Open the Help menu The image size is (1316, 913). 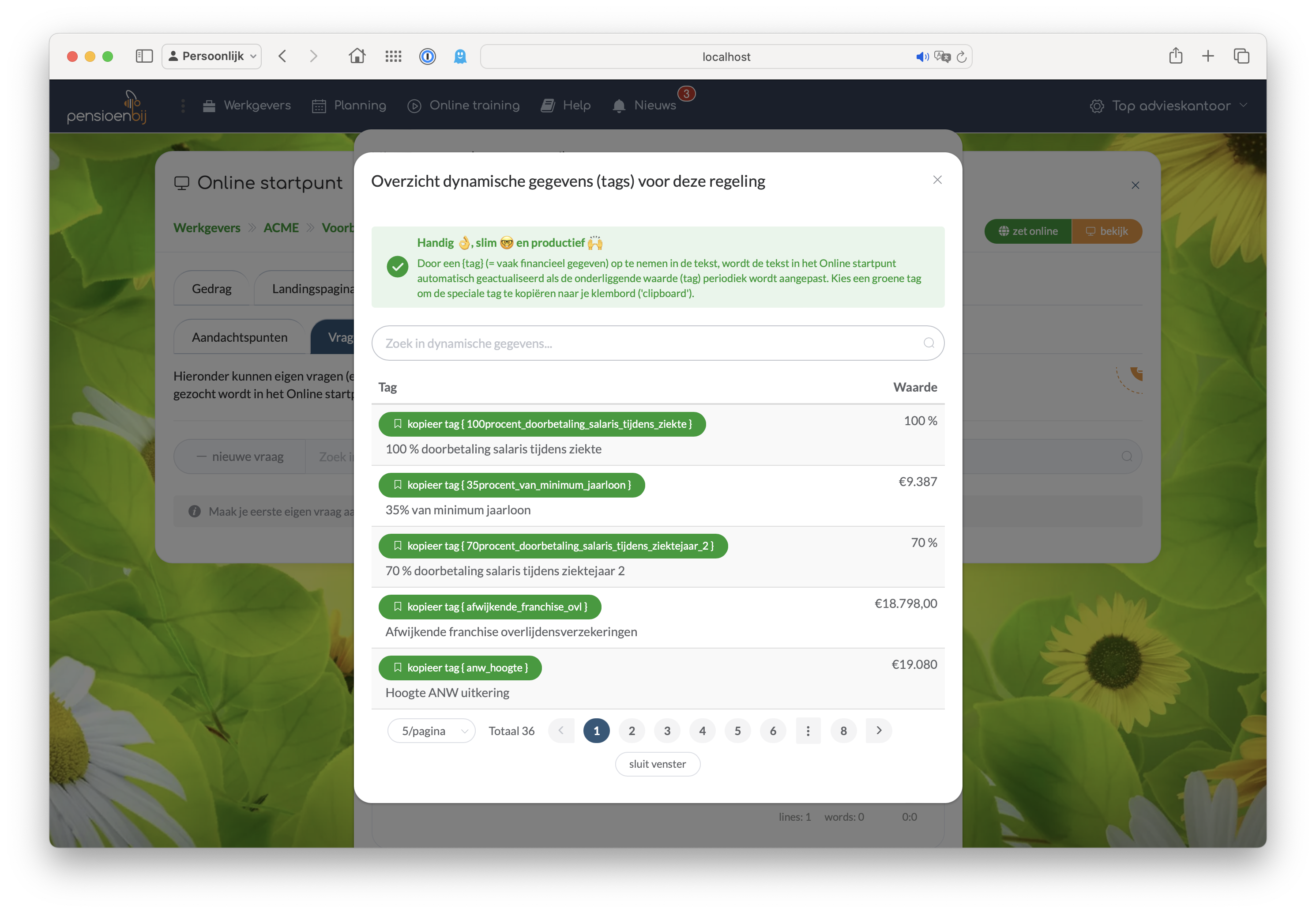click(x=566, y=105)
